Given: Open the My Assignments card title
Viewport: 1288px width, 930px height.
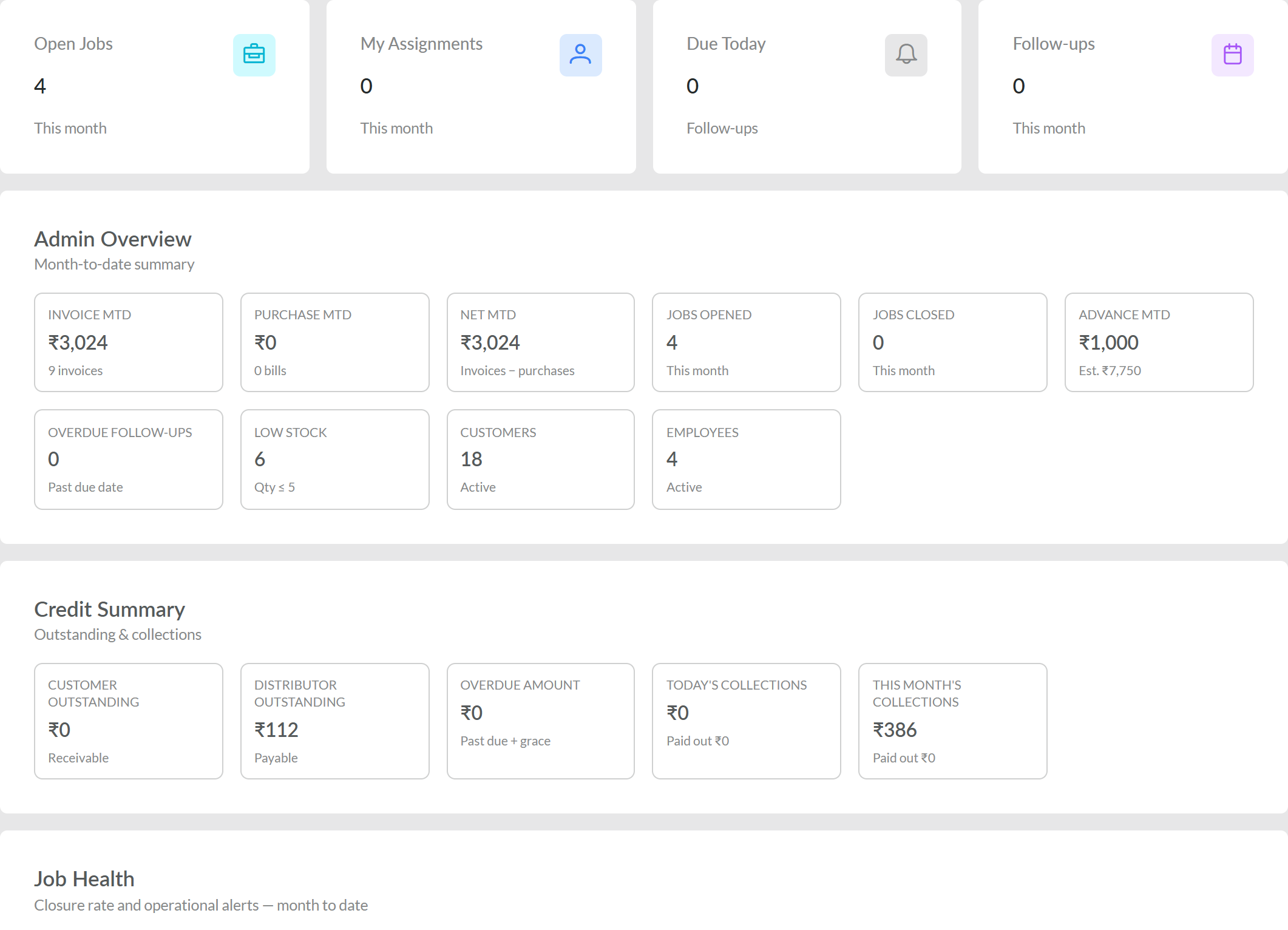Looking at the screenshot, I should (x=421, y=44).
